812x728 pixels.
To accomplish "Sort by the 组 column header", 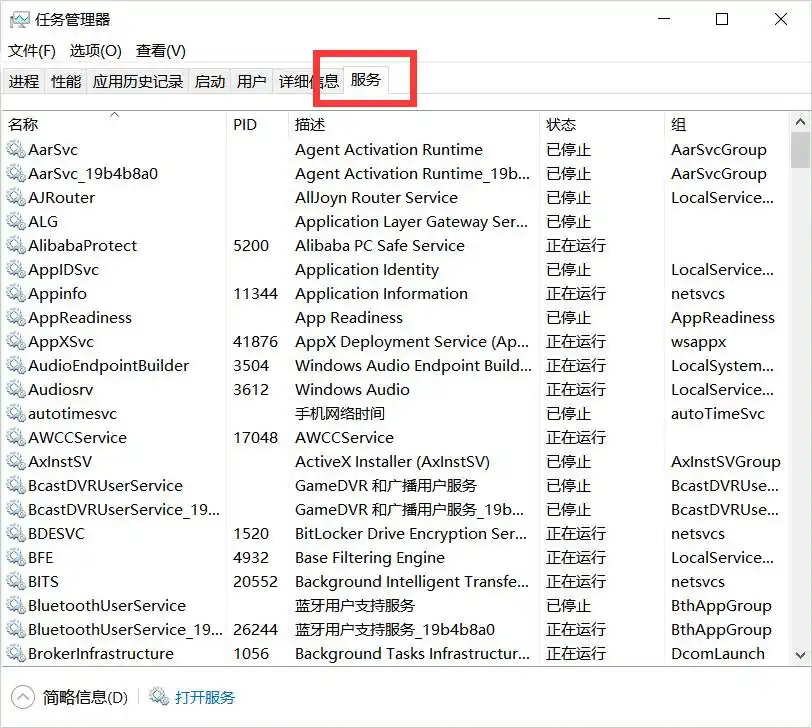I will tap(727, 124).
